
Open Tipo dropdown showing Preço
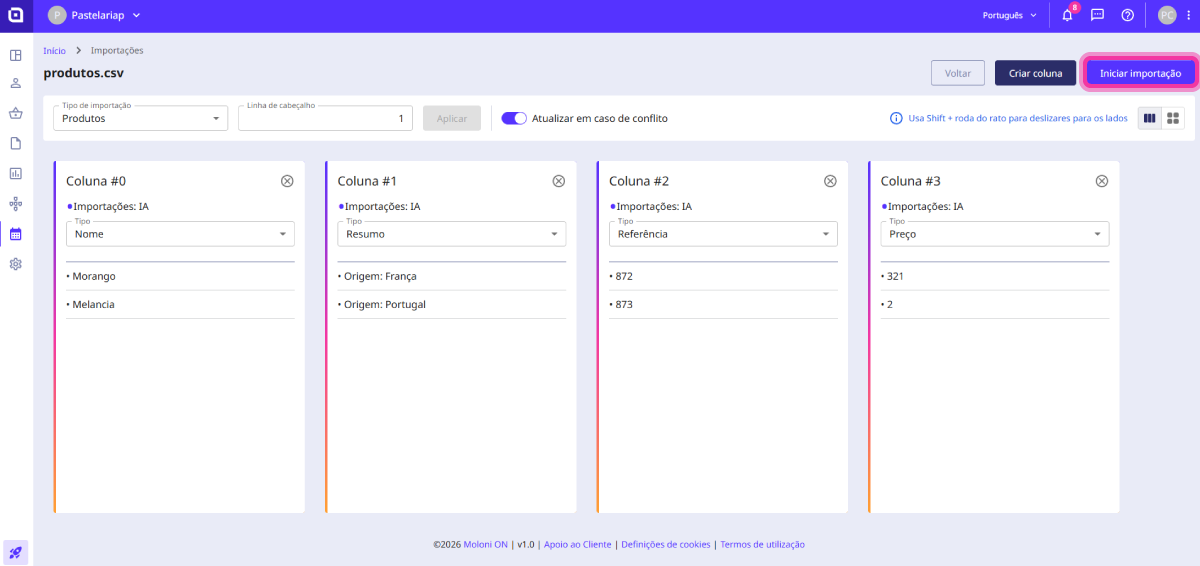click(x=995, y=234)
